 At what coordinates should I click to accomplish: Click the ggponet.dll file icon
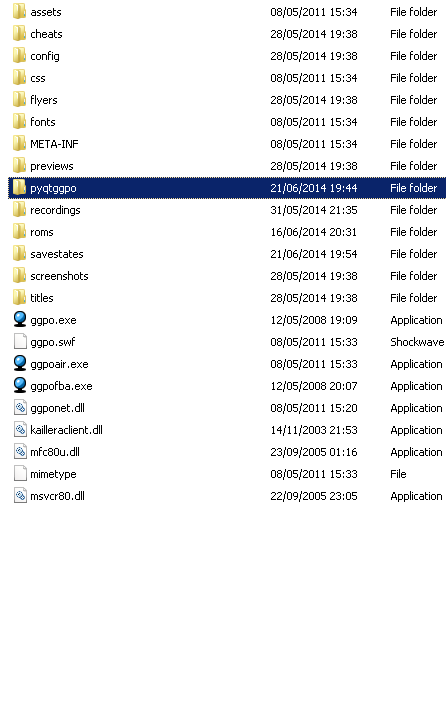click(x=19, y=408)
